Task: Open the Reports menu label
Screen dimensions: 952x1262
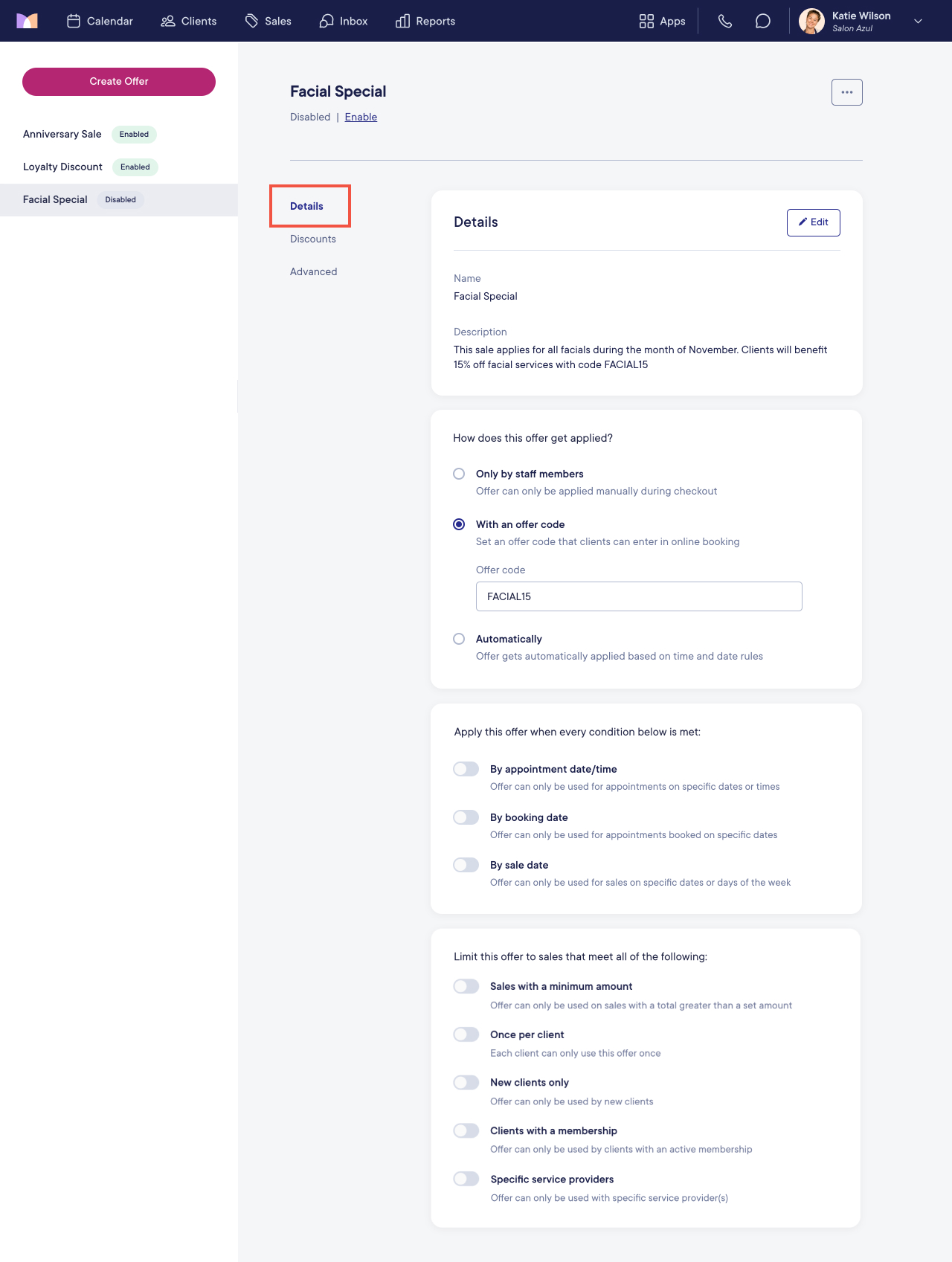Action: 436,21
